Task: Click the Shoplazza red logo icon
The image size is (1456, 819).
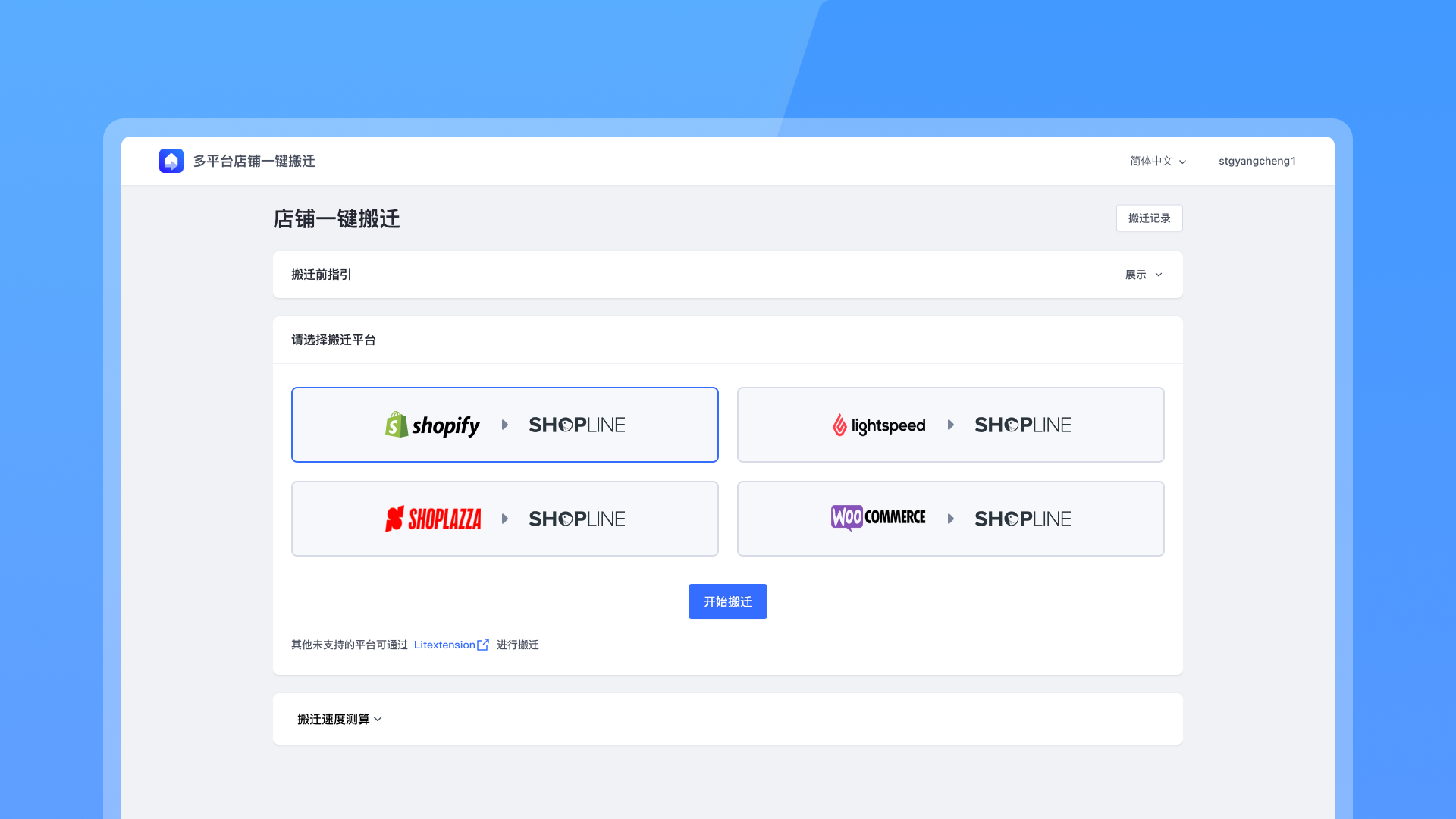Action: click(x=394, y=519)
